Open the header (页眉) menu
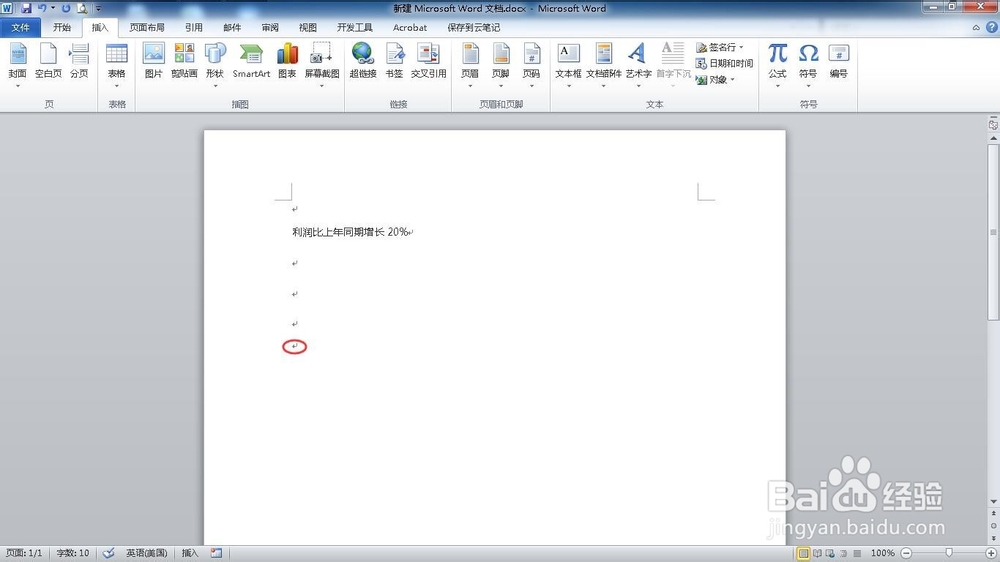 [x=470, y=64]
